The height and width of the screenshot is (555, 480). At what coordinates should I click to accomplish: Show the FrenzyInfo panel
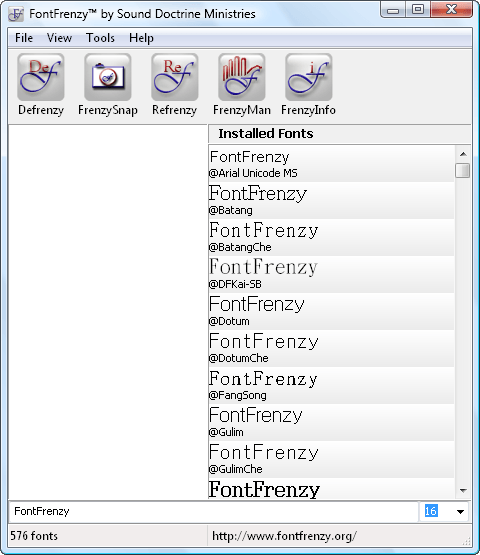click(308, 85)
